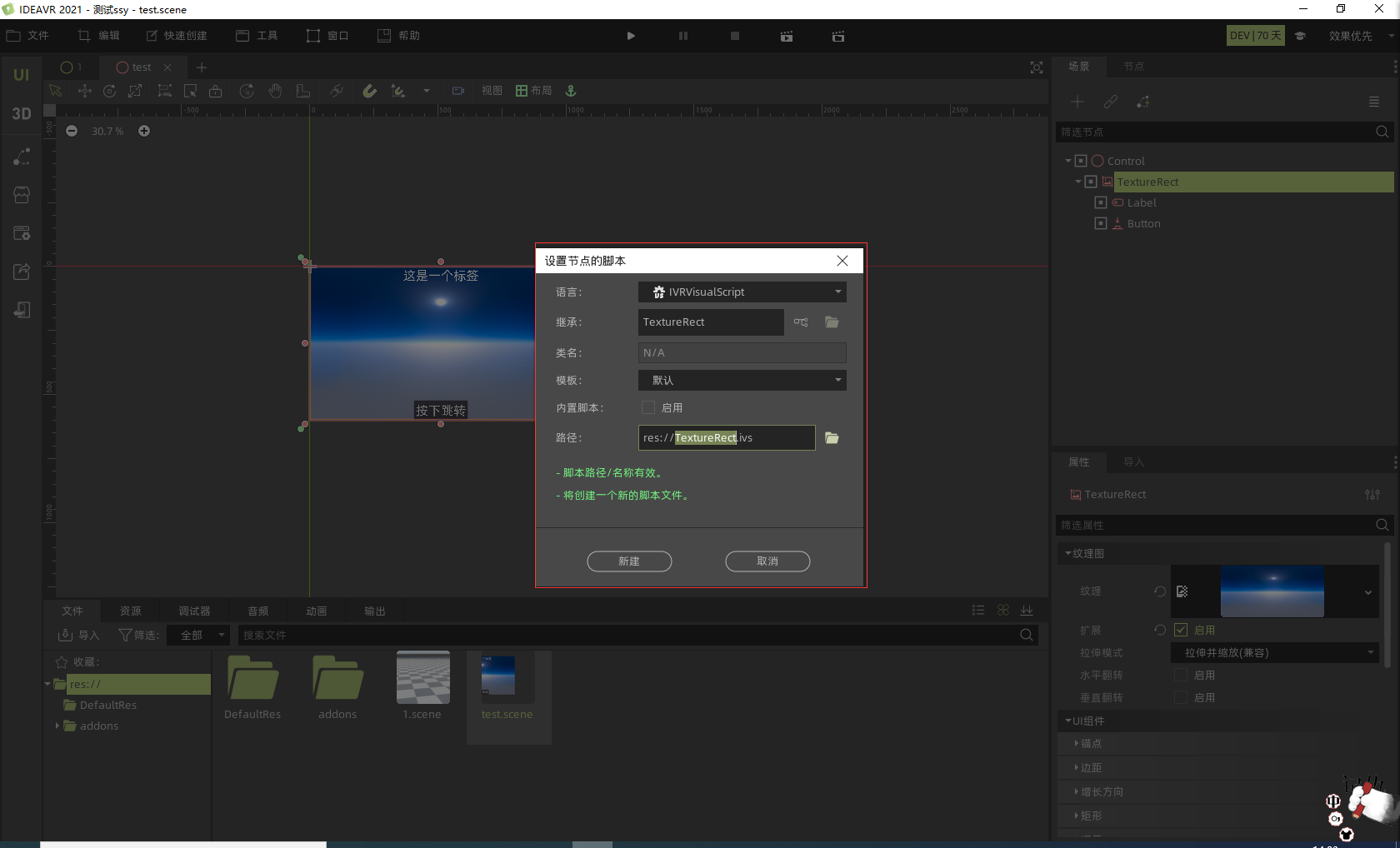The width and height of the screenshot is (1400, 848).
Task: Pause the running scene
Action: 683,36
